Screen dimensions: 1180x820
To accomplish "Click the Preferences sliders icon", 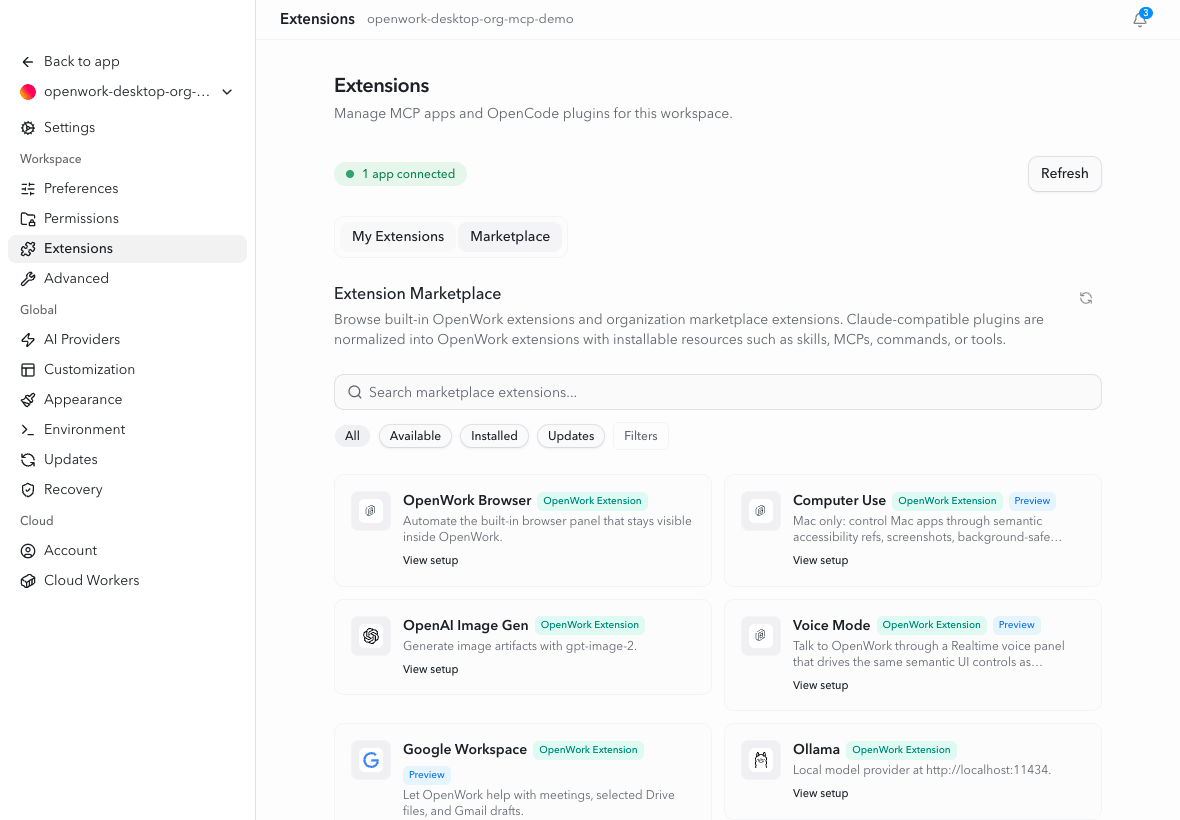I will click(x=28, y=189).
